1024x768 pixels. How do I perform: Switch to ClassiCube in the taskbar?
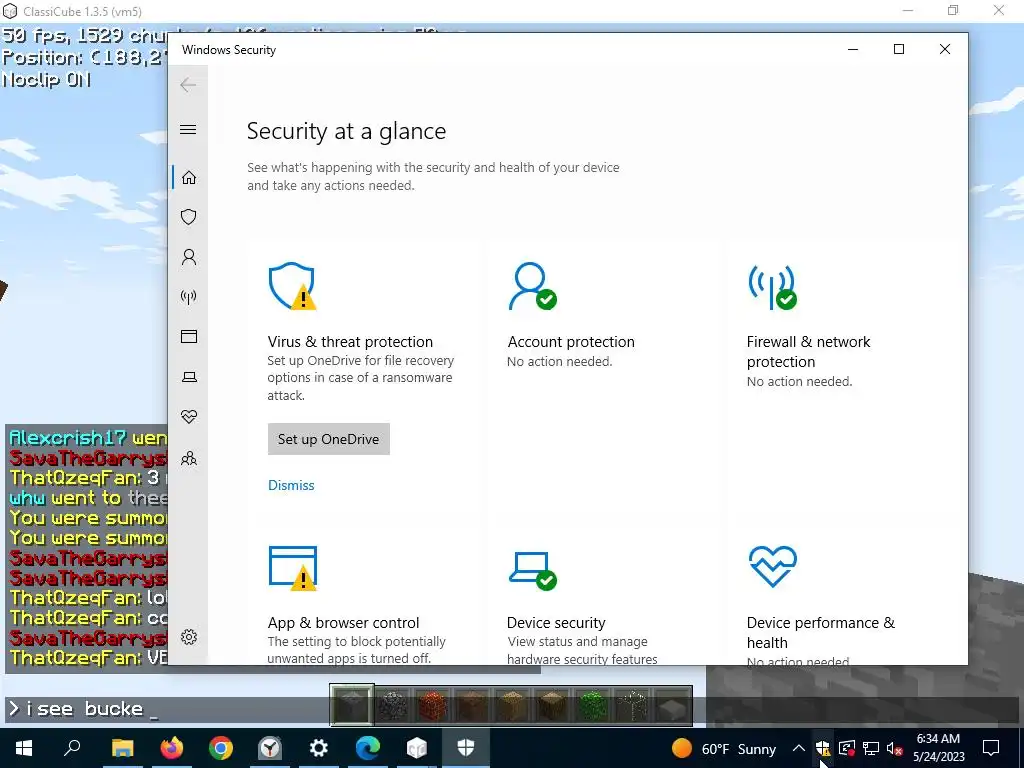click(417, 748)
